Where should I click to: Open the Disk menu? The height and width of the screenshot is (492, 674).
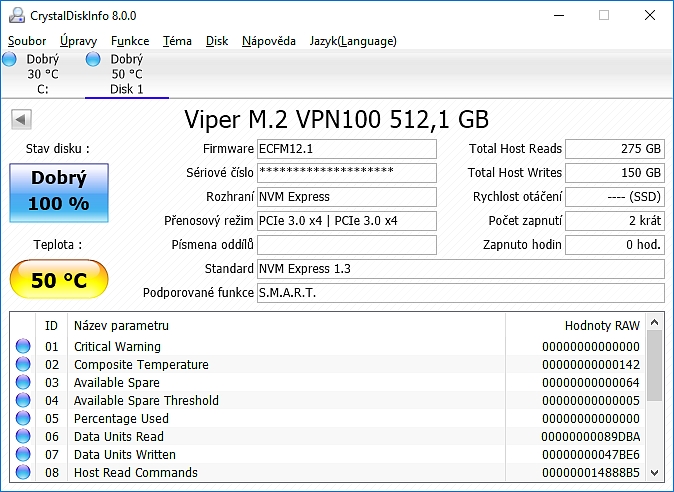[x=217, y=41]
